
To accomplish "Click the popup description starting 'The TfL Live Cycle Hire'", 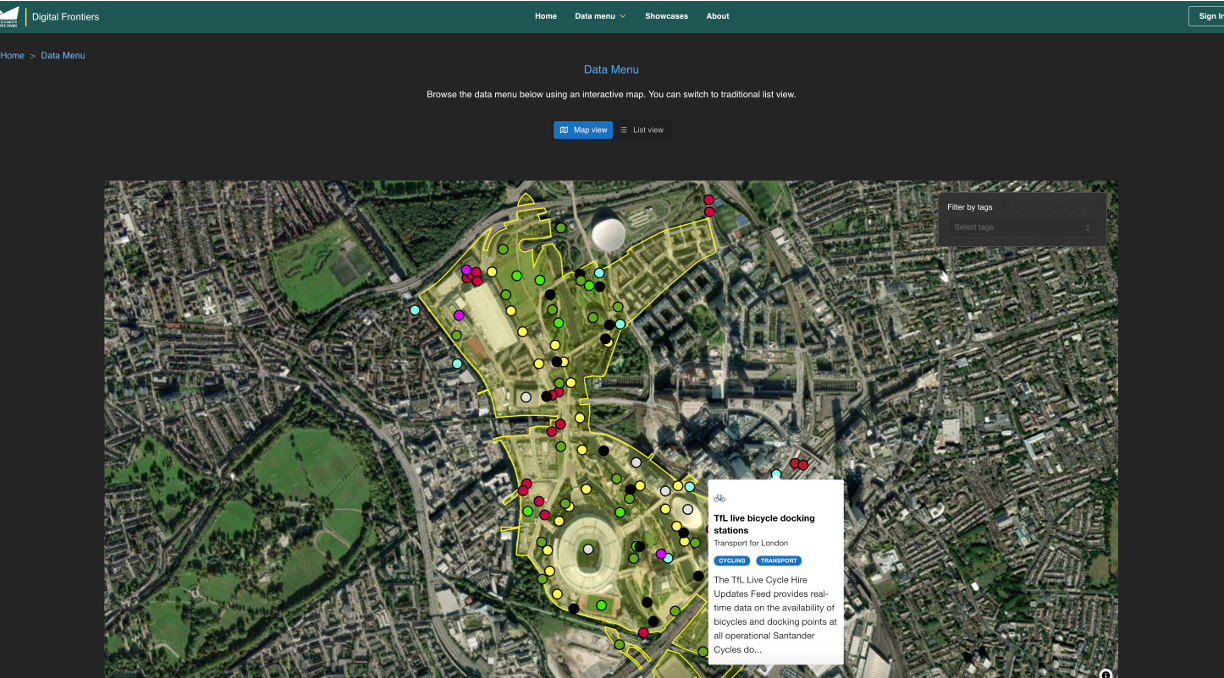I will point(775,614).
